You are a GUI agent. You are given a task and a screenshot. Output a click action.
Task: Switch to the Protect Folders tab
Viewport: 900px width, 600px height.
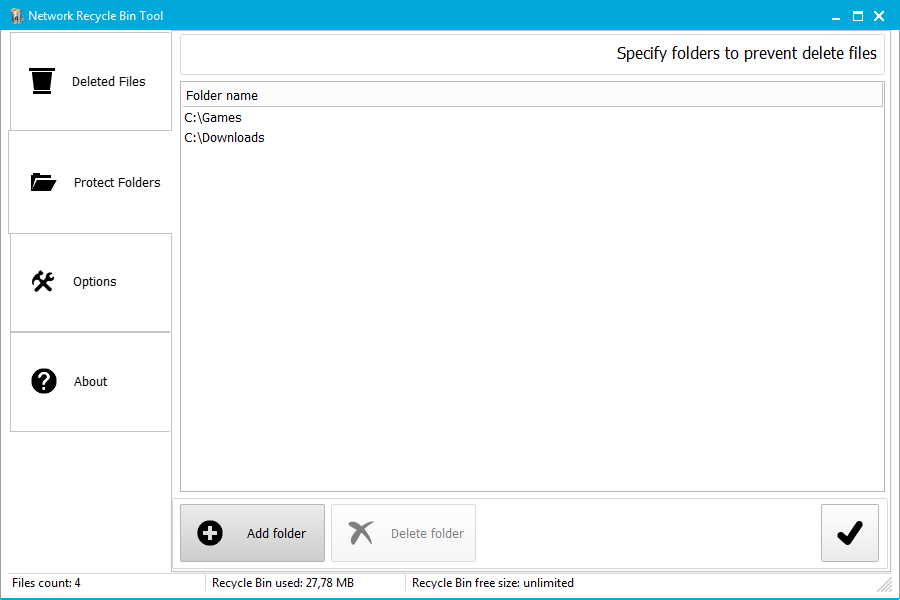point(90,182)
